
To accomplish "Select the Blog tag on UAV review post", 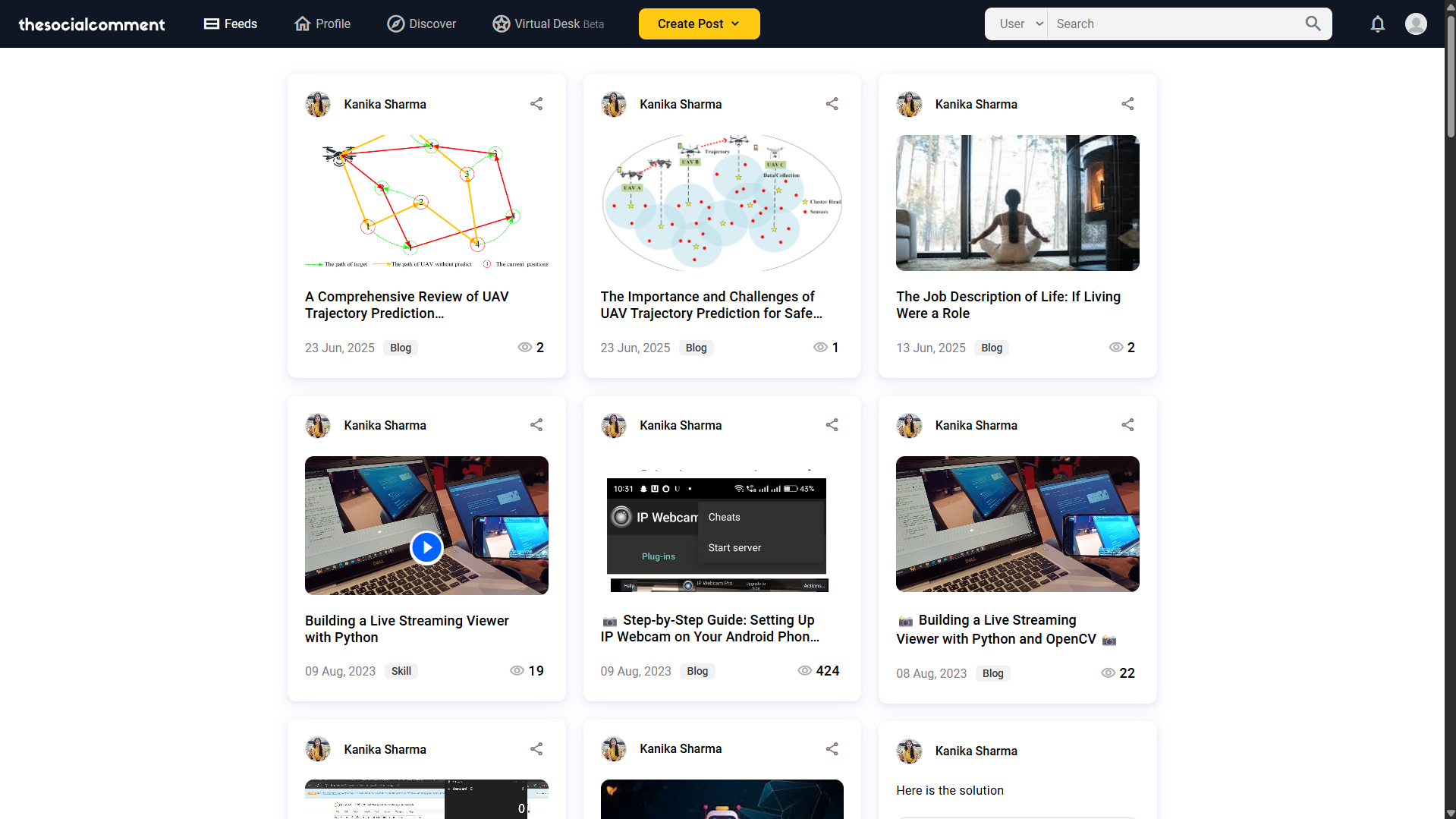I will [x=401, y=348].
